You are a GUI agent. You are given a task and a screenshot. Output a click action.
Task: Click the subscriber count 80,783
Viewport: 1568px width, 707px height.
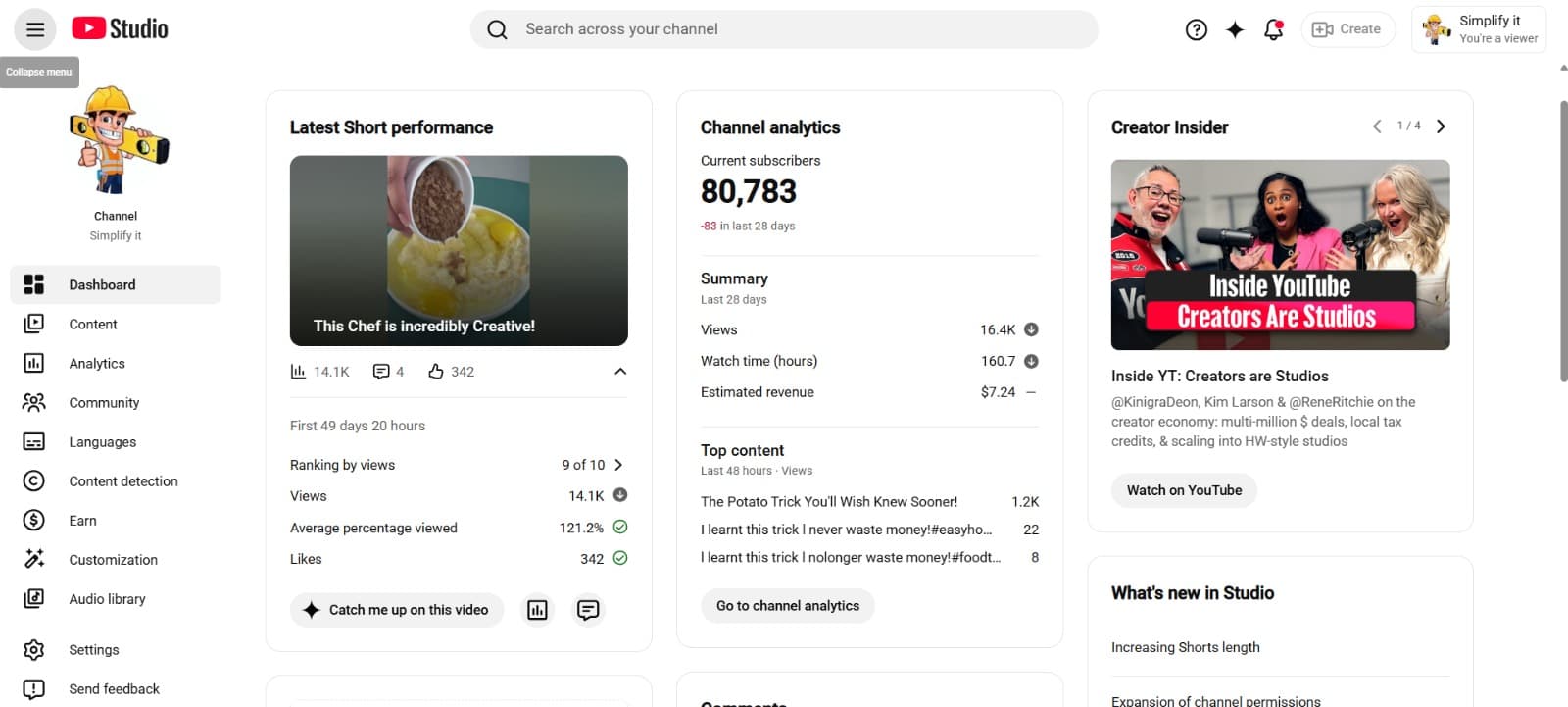coord(749,191)
